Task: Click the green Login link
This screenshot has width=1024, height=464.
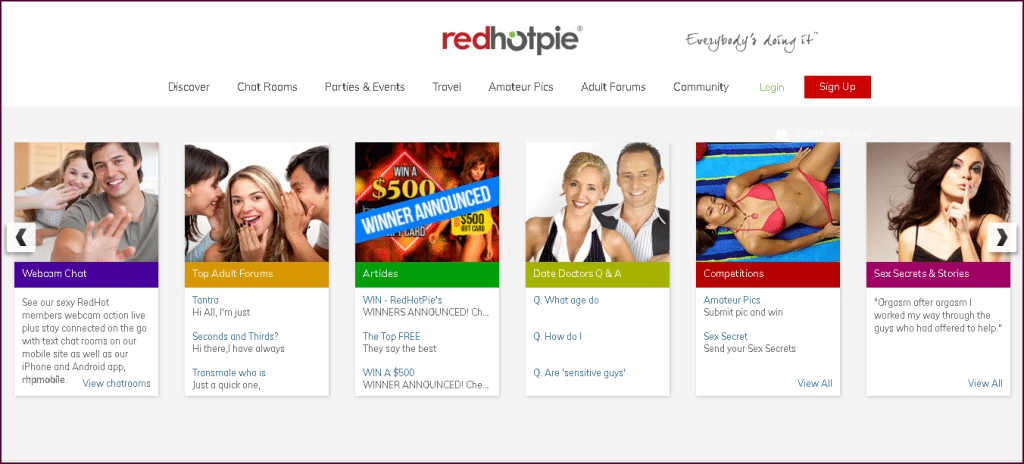Action: tap(771, 88)
